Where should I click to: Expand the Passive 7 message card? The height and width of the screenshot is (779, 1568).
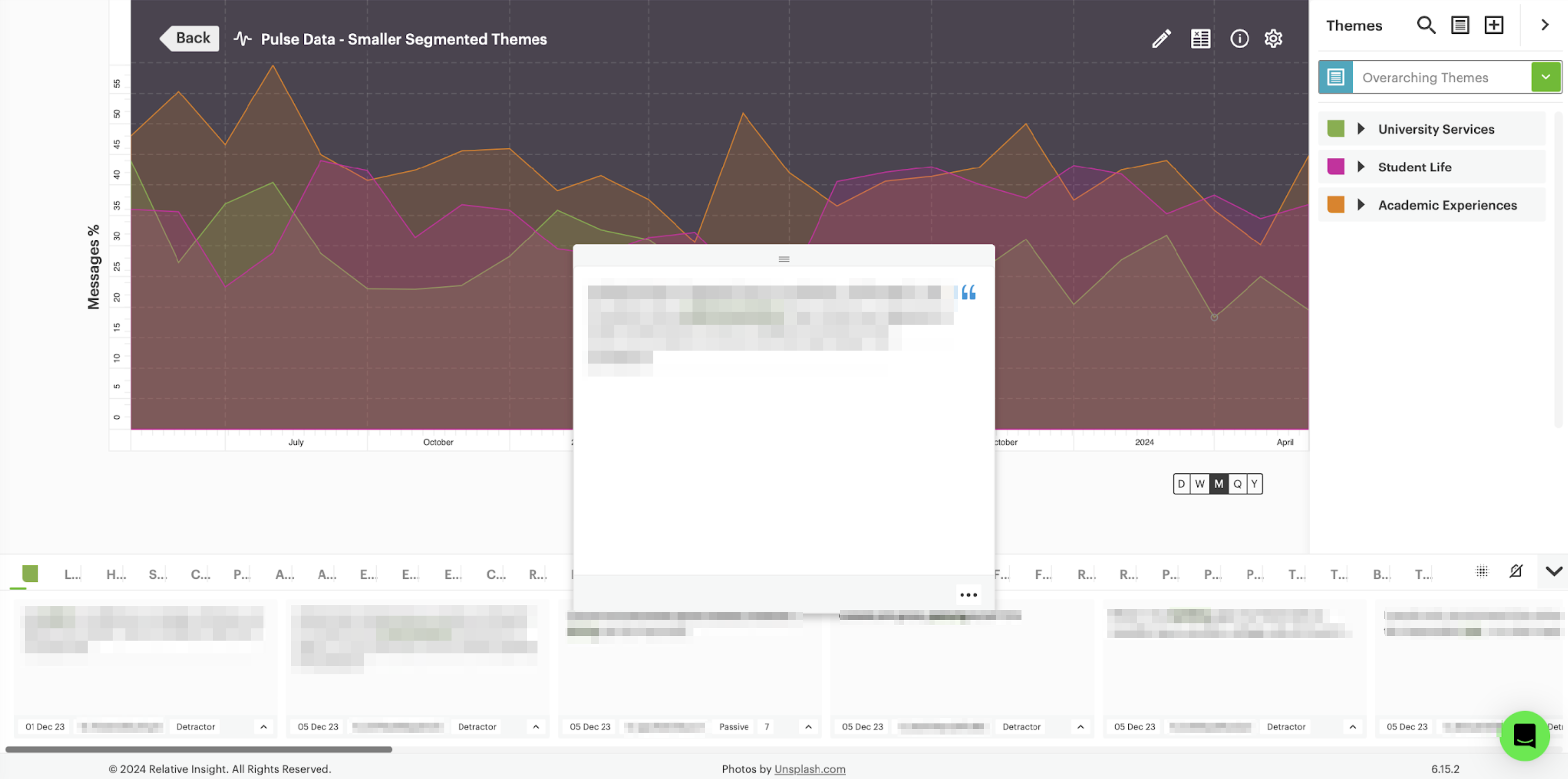point(809,727)
